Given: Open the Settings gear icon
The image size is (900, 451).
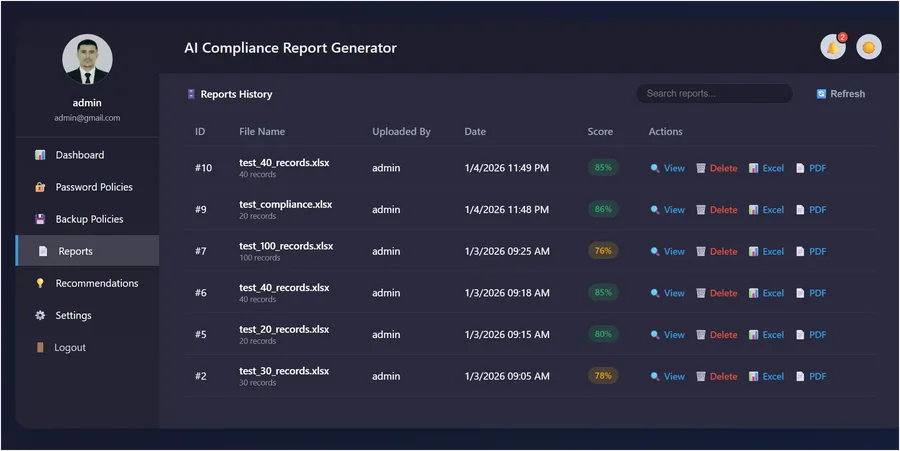Looking at the screenshot, I should pyautogui.click(x=40, y=315).
